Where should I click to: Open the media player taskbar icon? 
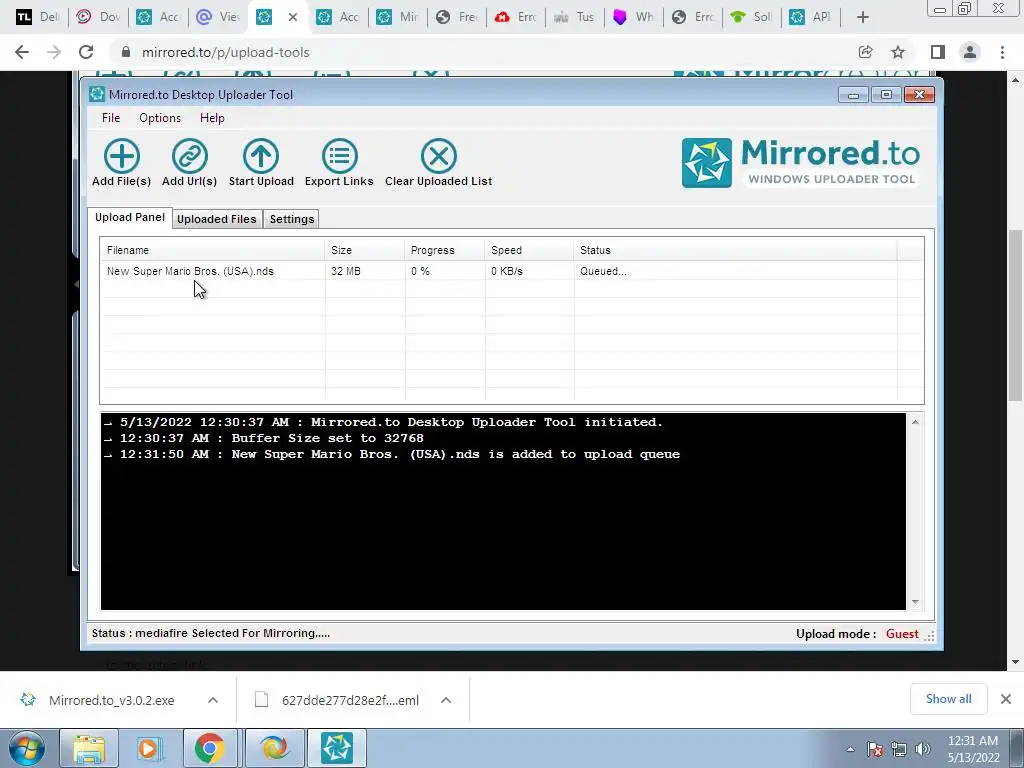point(149,748)
